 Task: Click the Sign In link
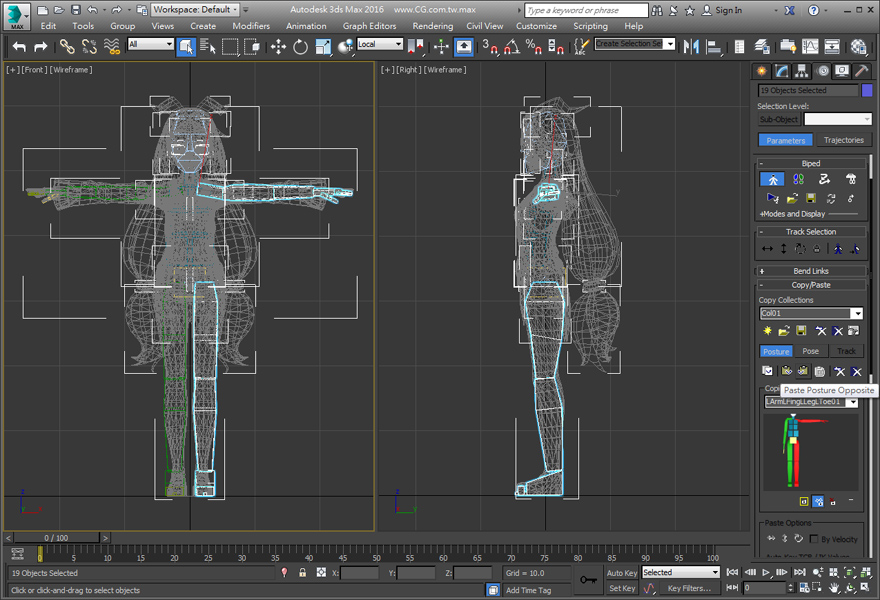(728, 10)
